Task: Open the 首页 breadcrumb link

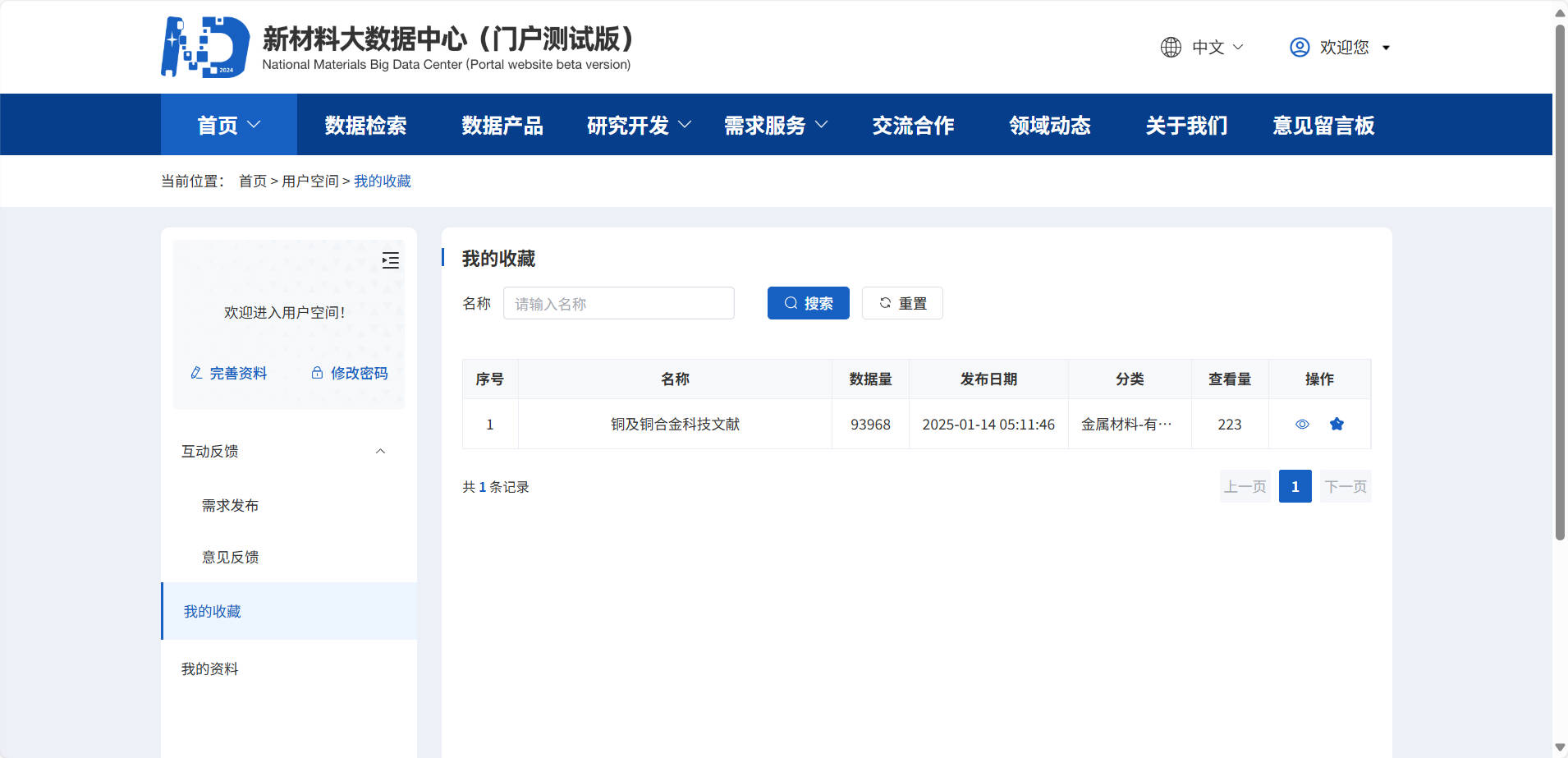Action: click(x=252, y=181)
